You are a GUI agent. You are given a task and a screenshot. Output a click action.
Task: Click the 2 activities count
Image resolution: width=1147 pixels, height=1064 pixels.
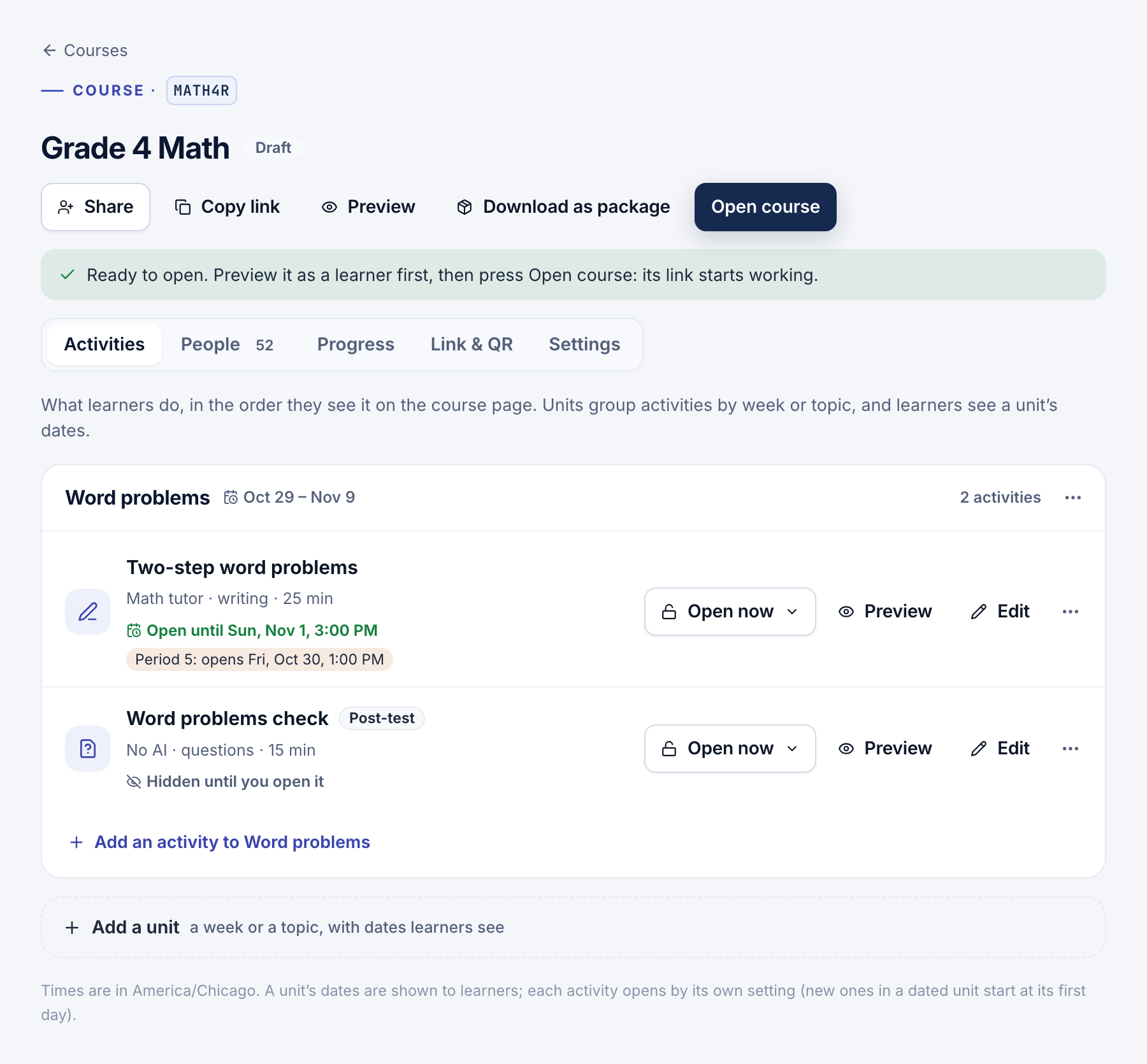pos(1000,498)
